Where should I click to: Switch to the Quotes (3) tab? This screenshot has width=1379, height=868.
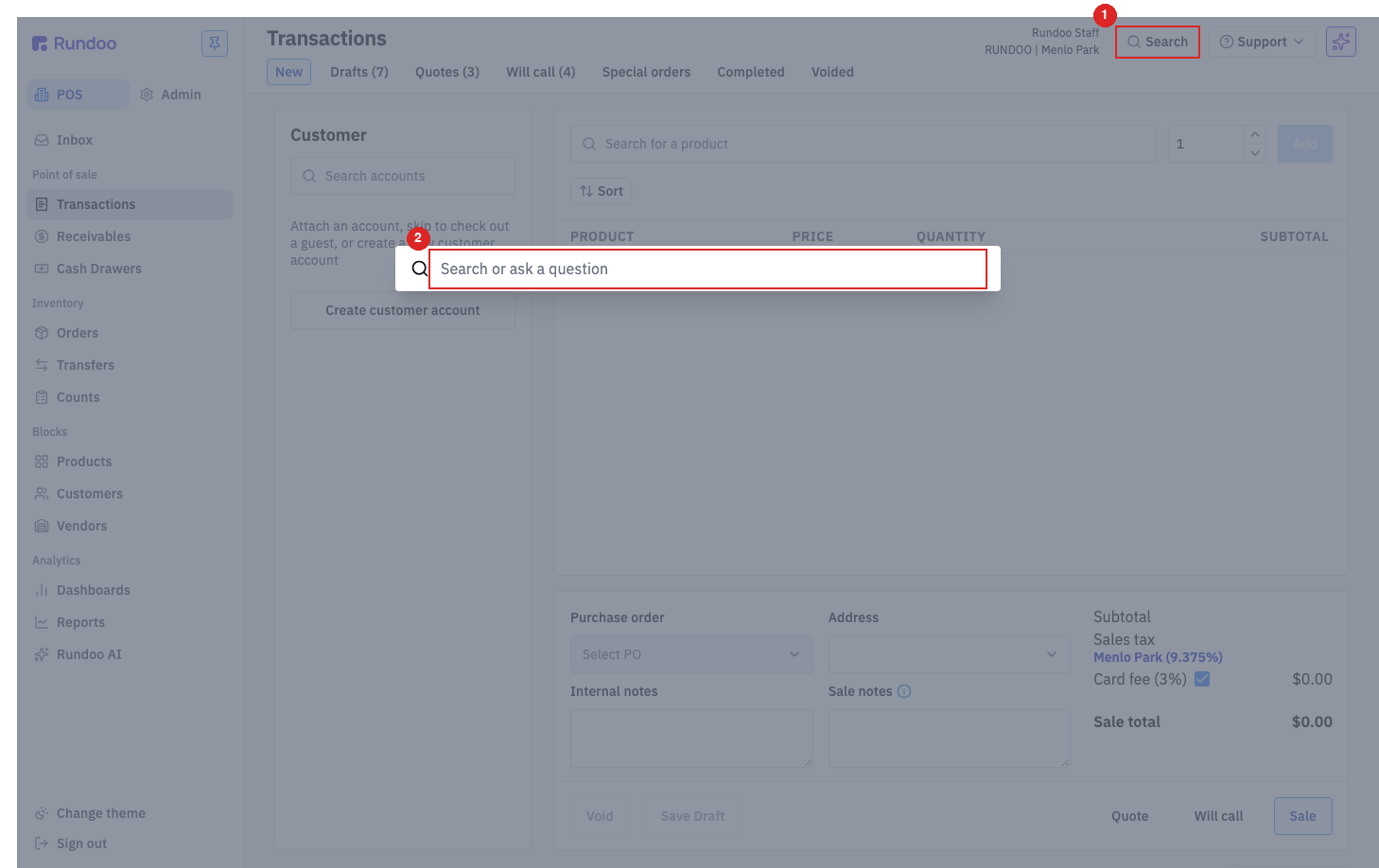(x=447, y=72)
